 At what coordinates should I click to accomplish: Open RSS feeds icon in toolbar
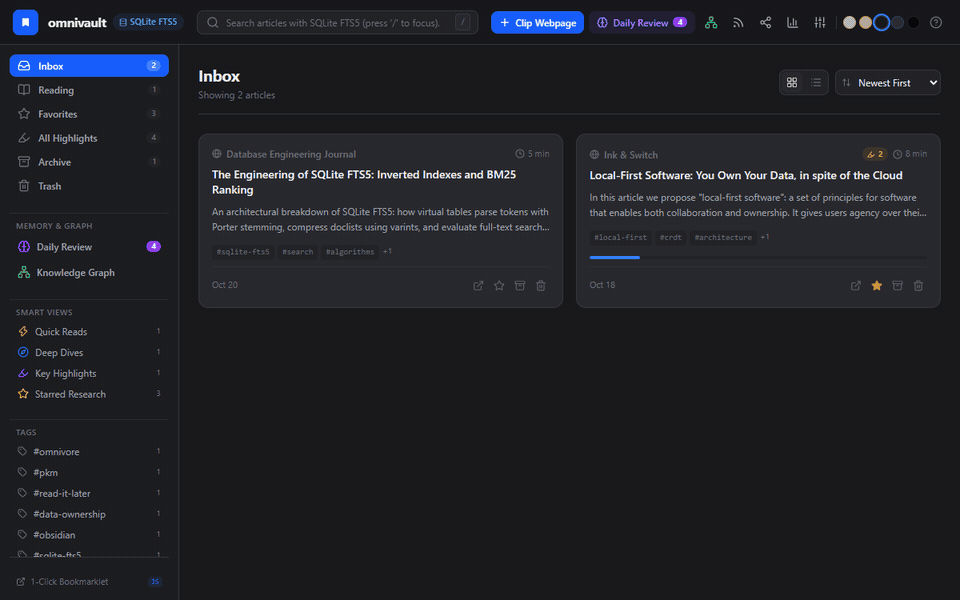738,23
